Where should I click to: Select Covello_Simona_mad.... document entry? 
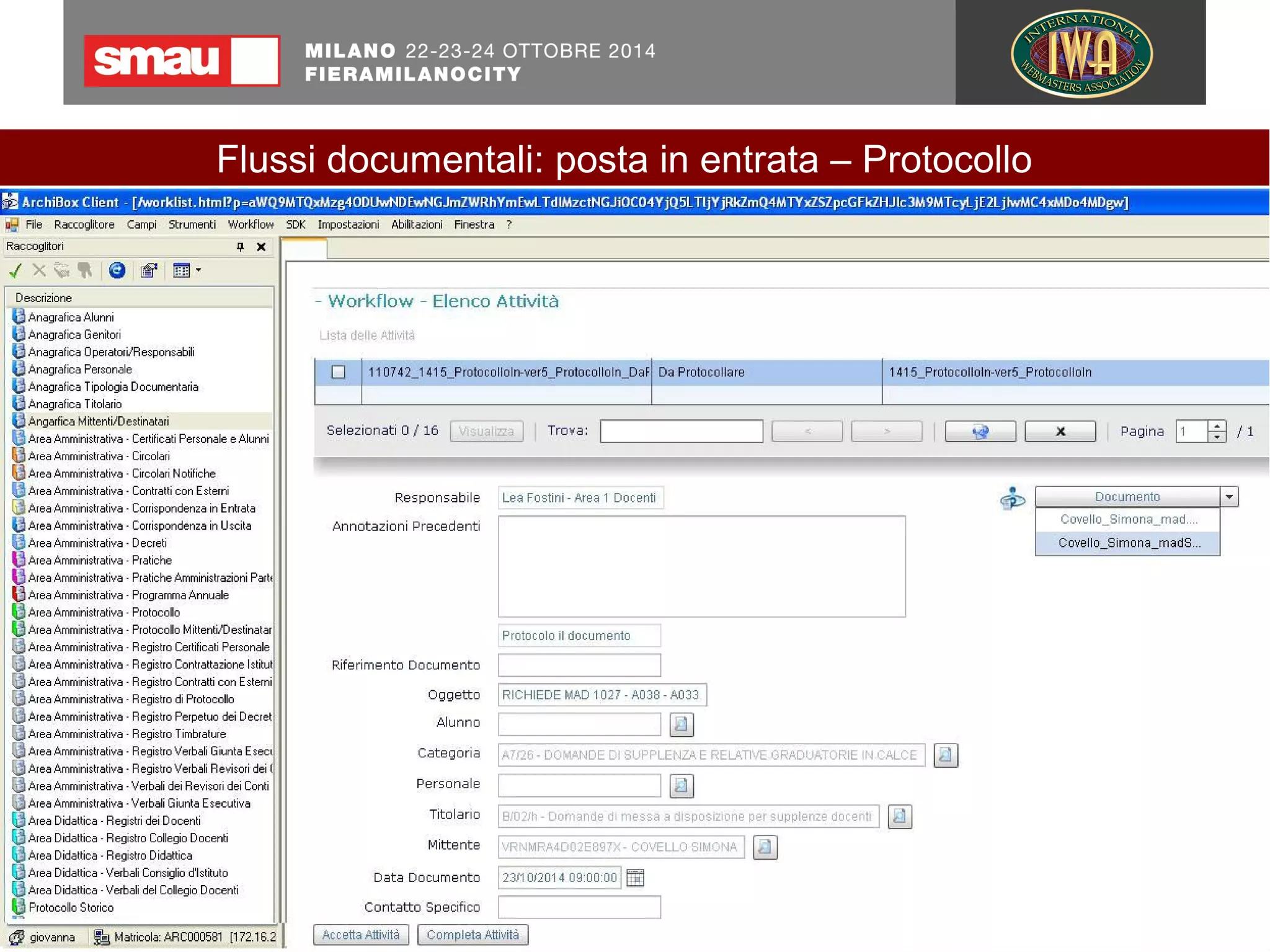pyautogui.click(x=1128, y=520)
